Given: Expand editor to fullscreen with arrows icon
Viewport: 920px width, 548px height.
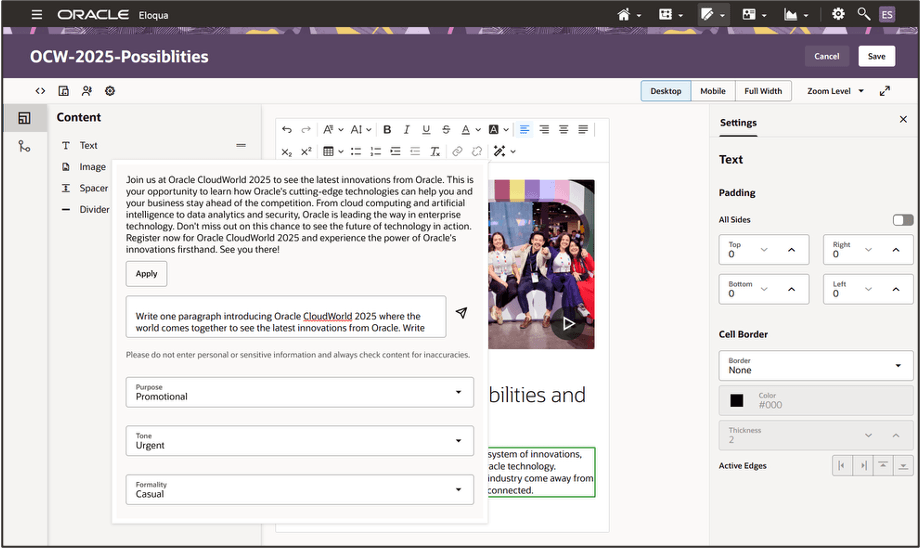Looking at the screenshot, I should coord(884,91).
